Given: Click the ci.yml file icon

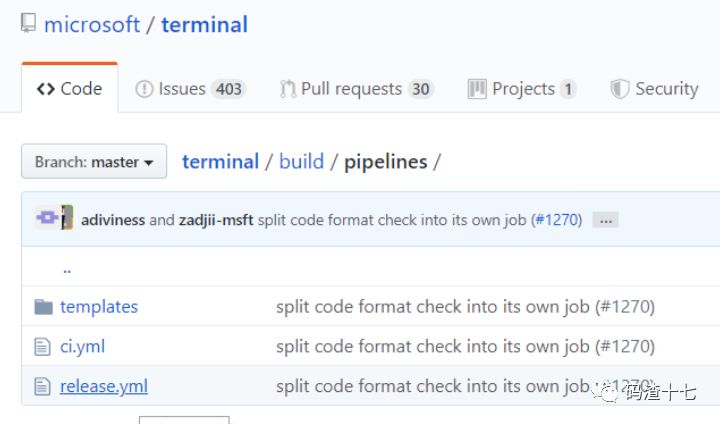Looking at the screenshot, I should [x=42, y=346].
